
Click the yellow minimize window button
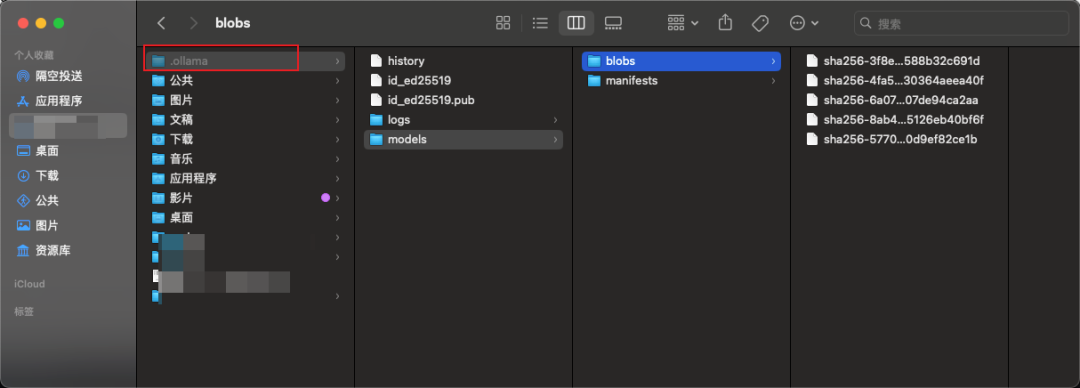click(x=41, y=23)
